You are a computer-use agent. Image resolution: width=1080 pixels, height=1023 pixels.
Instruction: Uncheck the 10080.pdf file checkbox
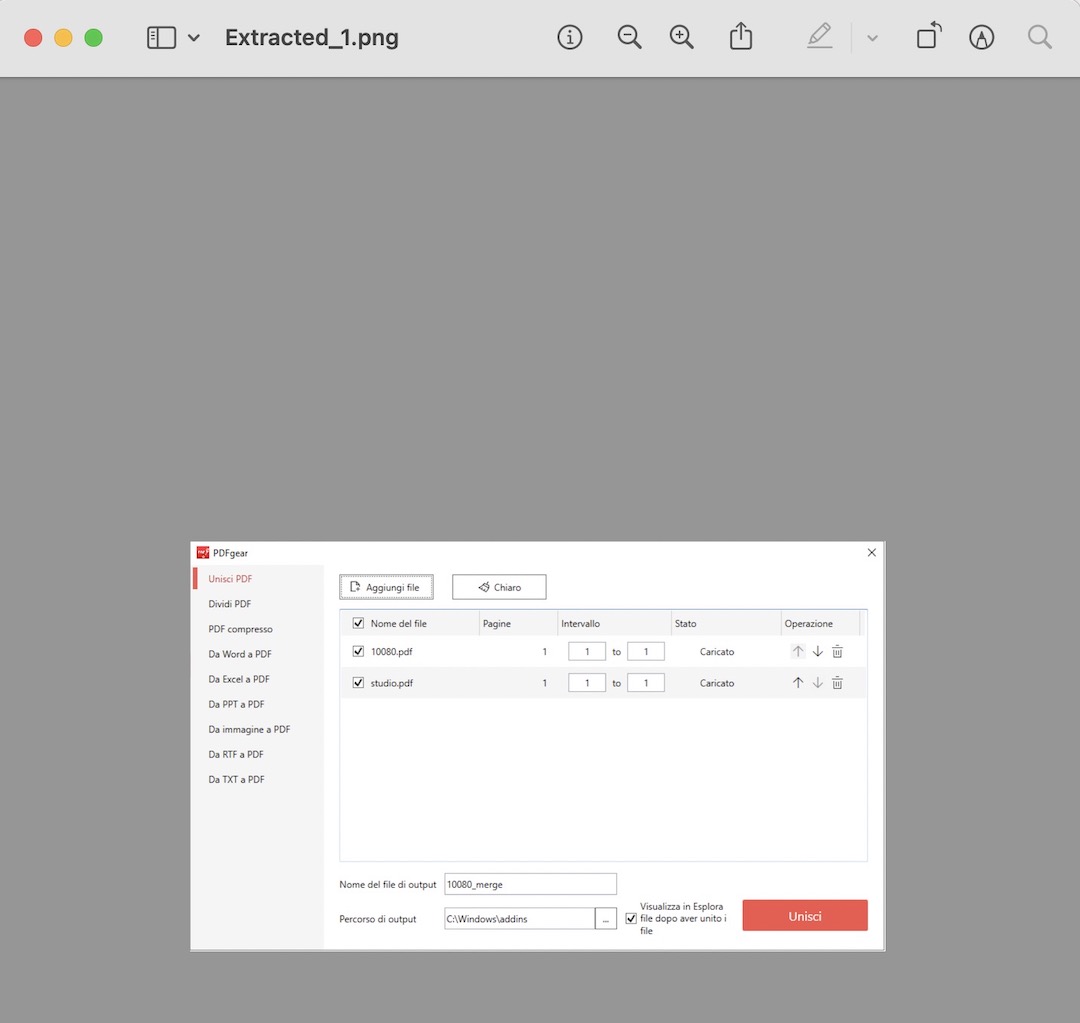tap(358, 652)
